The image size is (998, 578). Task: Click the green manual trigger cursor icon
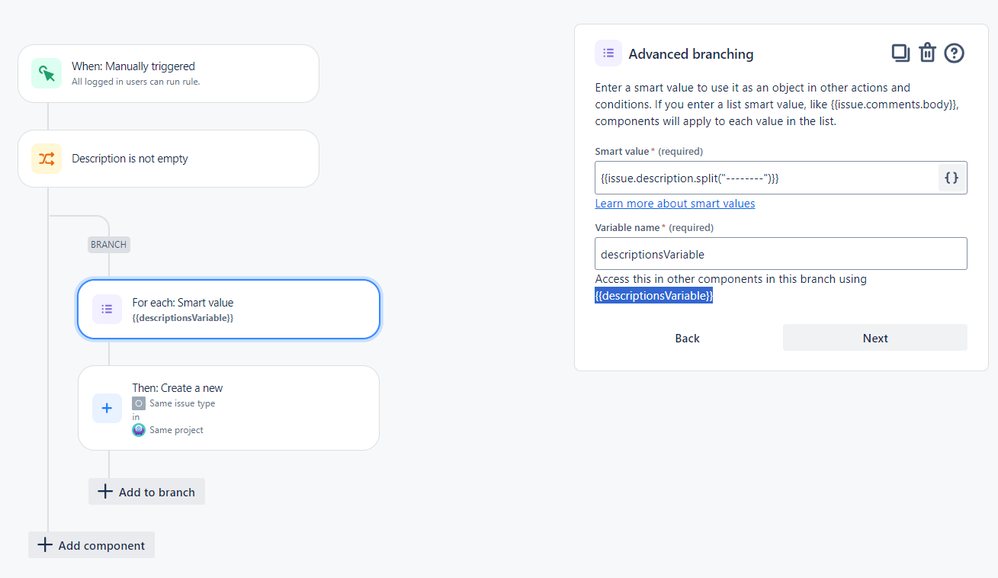[46, 73]
